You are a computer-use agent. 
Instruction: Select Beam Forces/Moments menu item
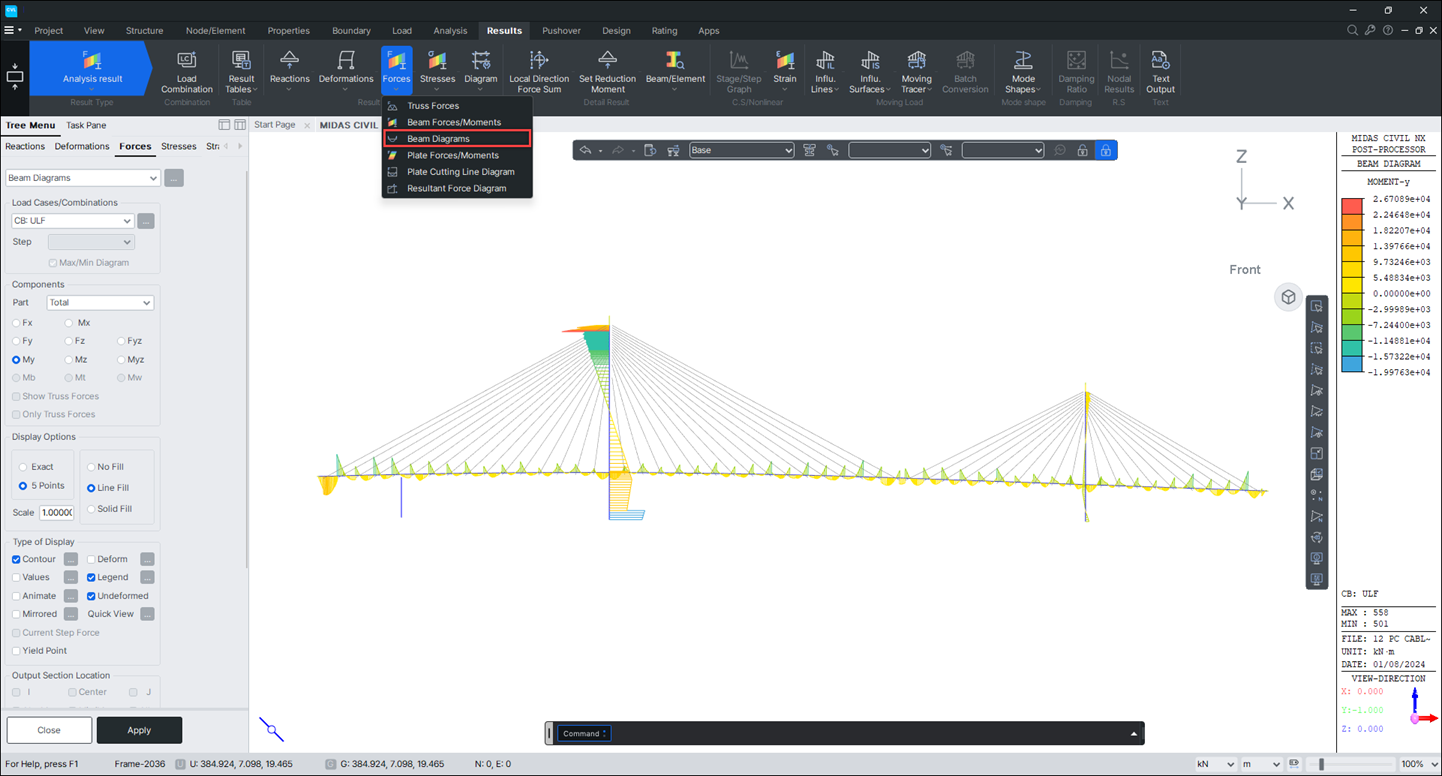(454, 122)
